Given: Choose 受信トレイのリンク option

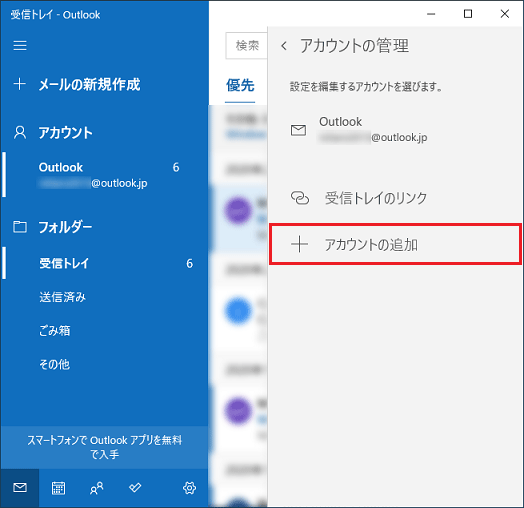Looking at the screenshot, I should (x=395, y=198).
